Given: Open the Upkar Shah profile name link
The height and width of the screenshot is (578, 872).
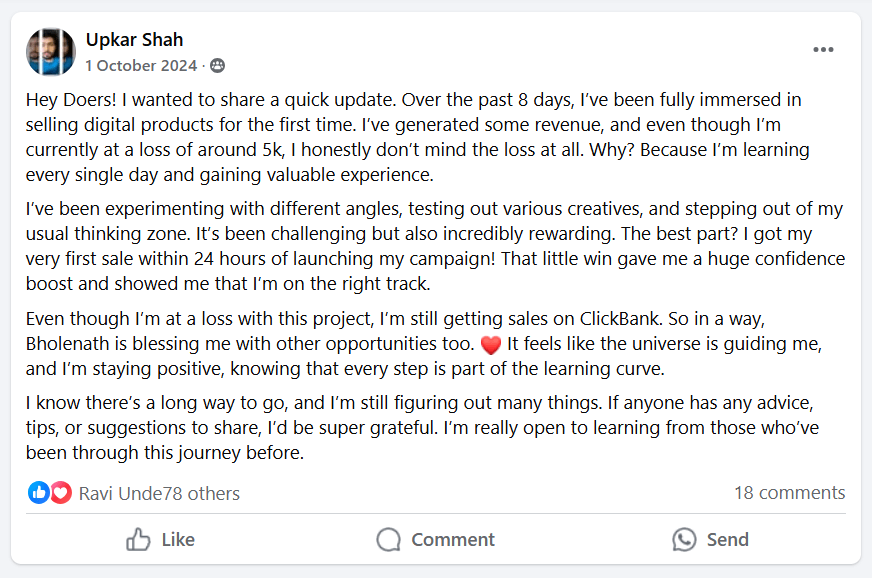Looking at the screenshot, I should click(x=134, y=40).
